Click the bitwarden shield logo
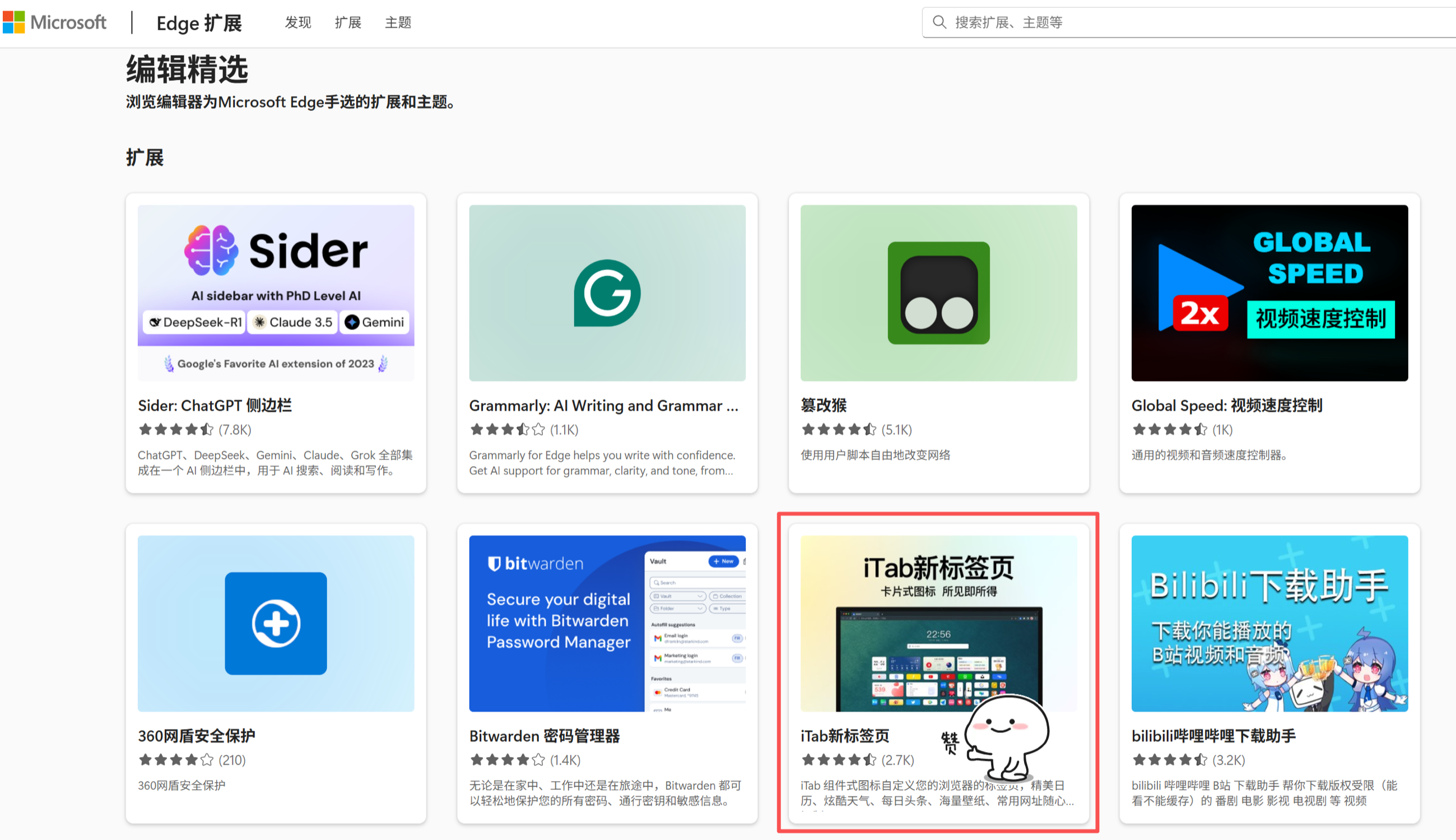 click(494, 563)
